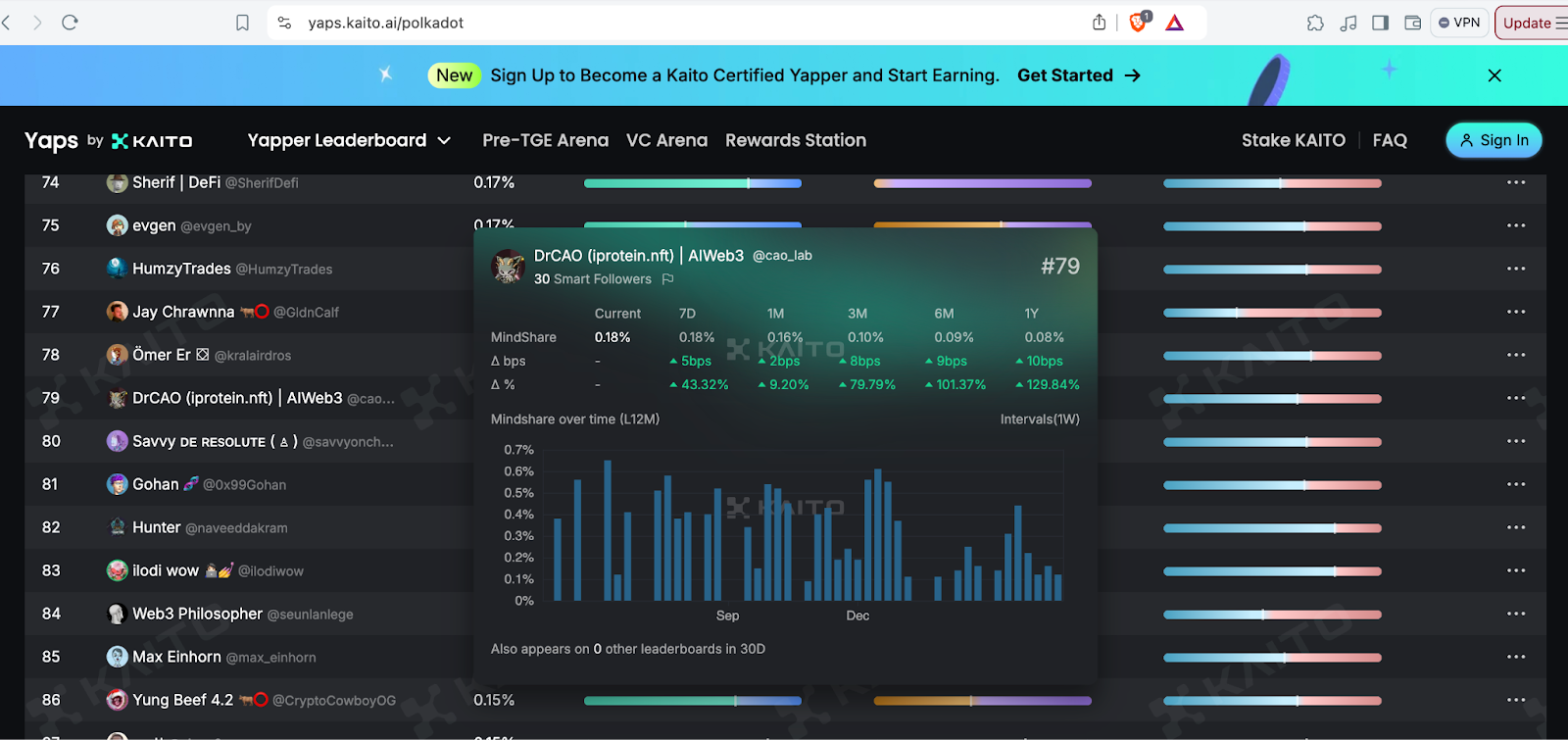Select Max Einhorn leaderboard entry
1568x740 pixels.
tap(212, 657)
